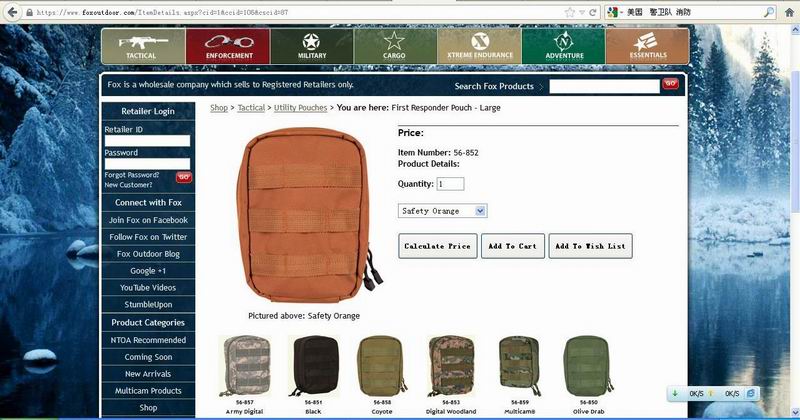Open search engine selector dropdown
Viewport: 800px width, 420px height.
(x=615, y=12)
